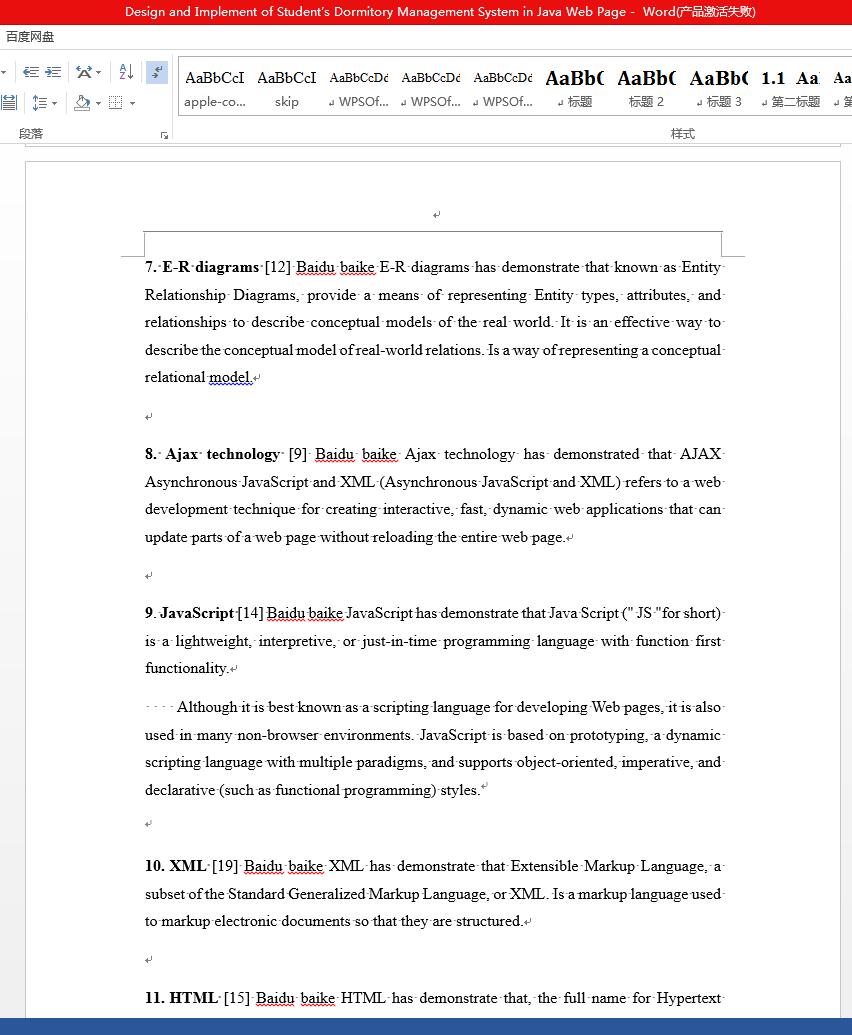Screen dimensions: 852x1035
Task: Click the Increase Indent icon
Action: [x=53, y=72]
